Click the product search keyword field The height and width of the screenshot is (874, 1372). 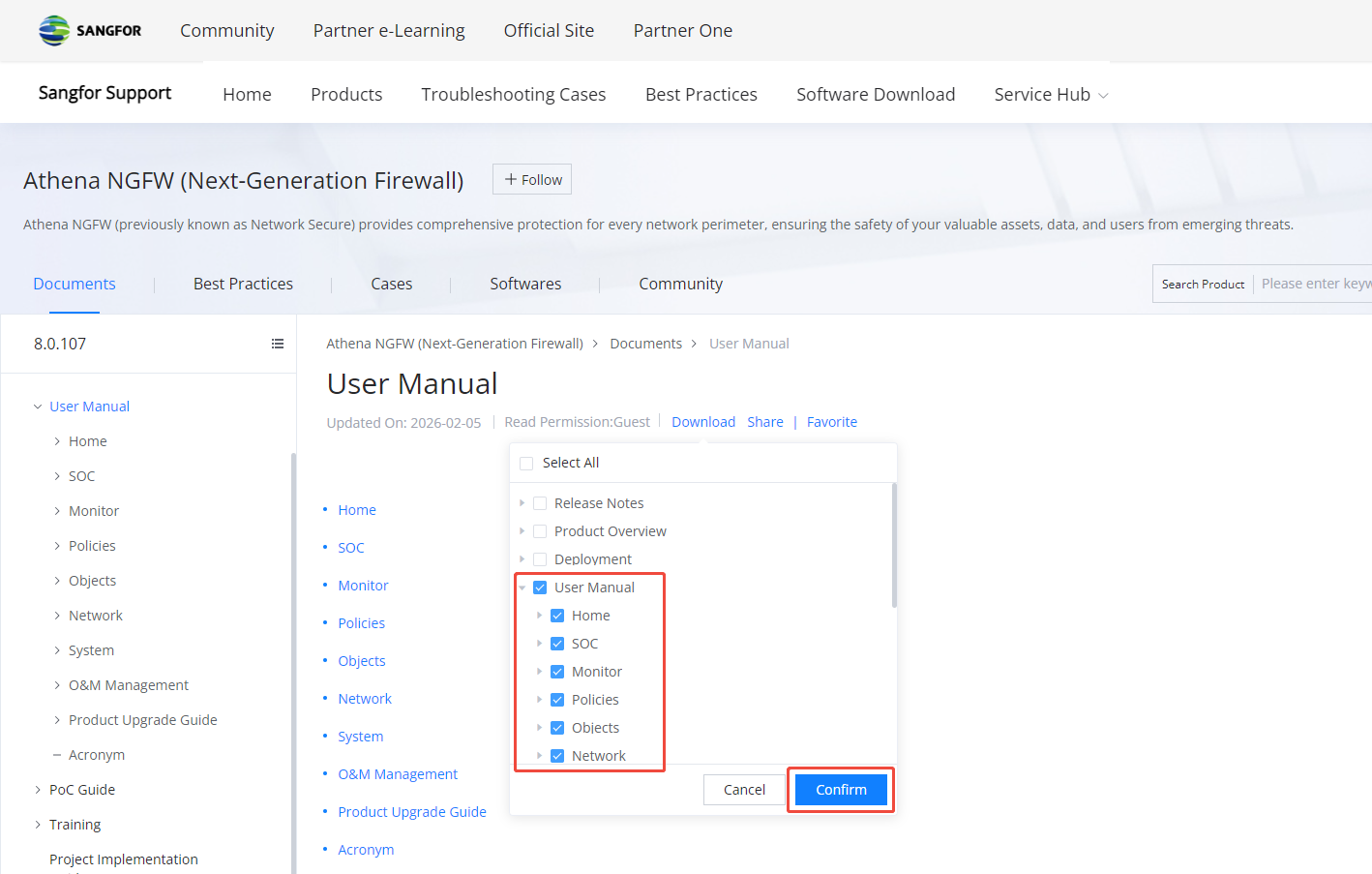pos(1316,284)
